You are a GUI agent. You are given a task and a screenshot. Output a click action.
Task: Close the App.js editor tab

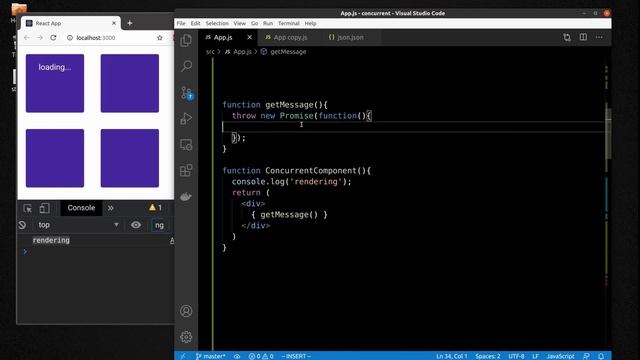pyautogui.click(x=249, y=37)
